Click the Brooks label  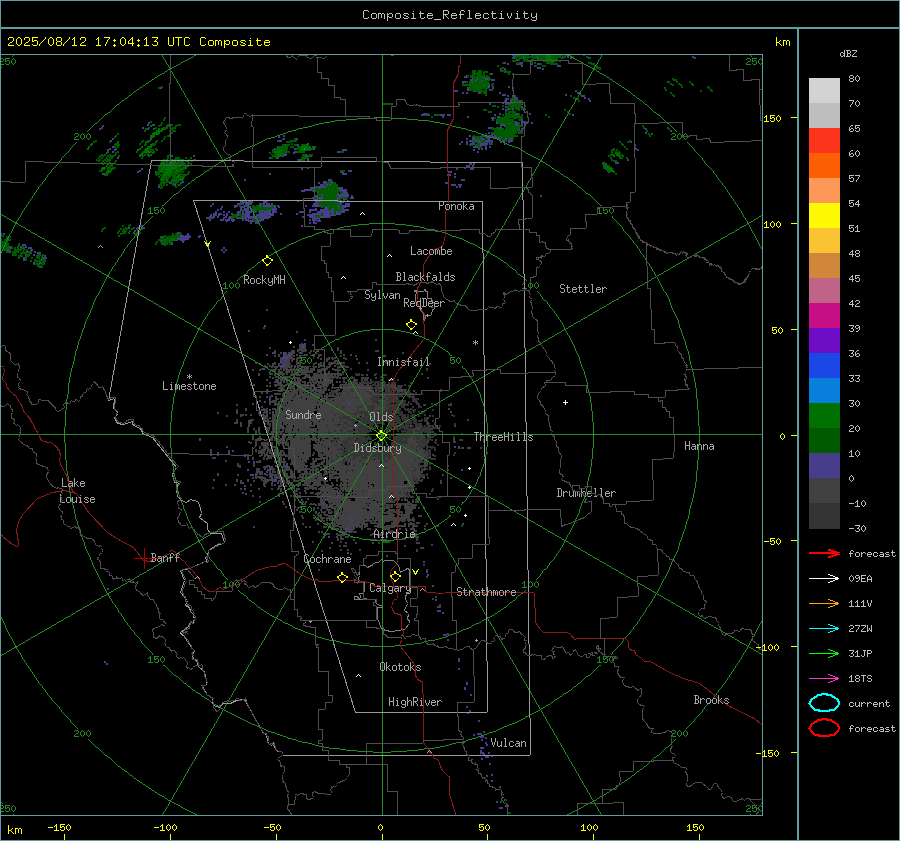pos(711,700)
